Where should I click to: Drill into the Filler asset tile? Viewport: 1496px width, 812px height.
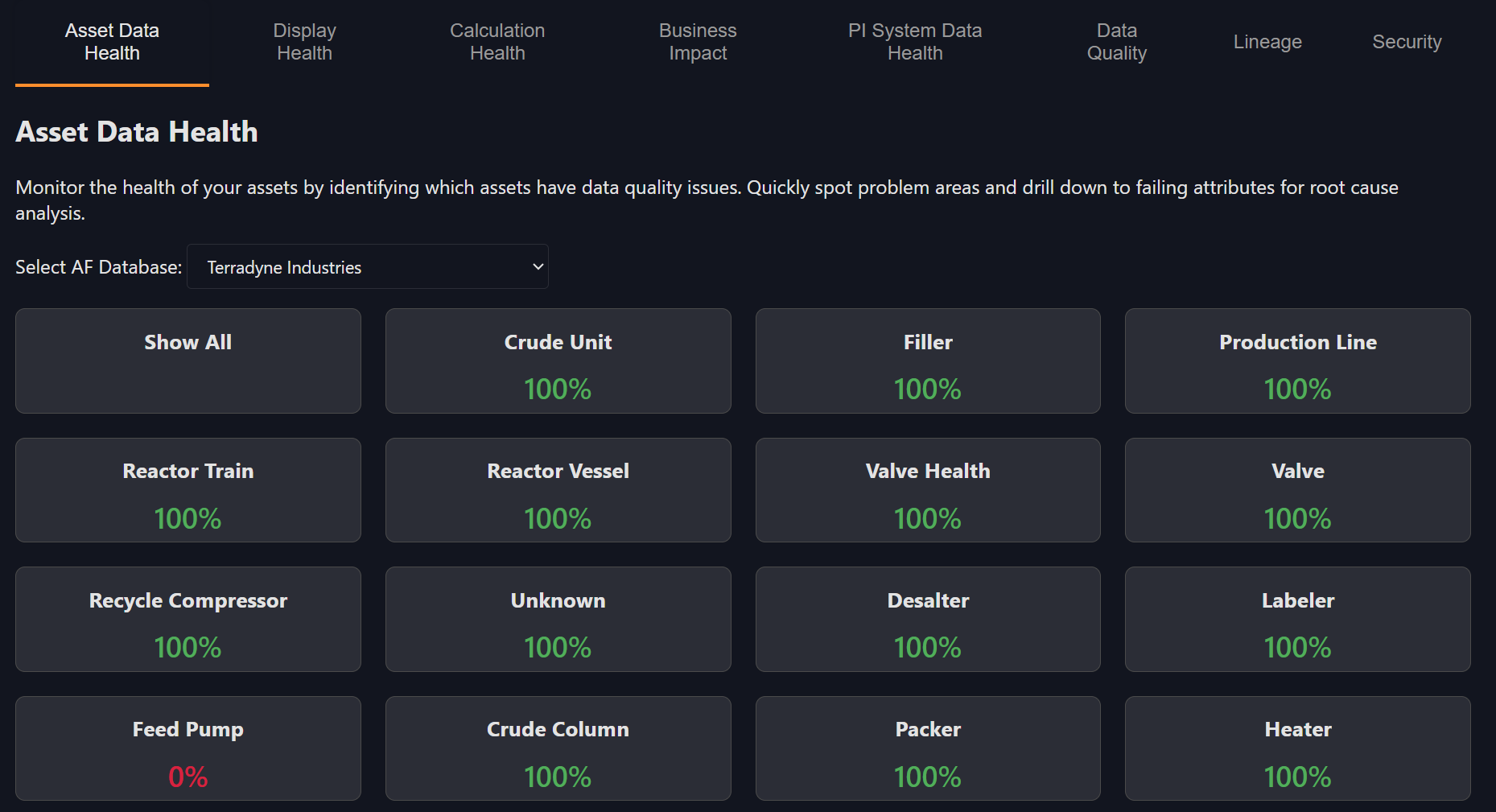(x=927, y=361)
